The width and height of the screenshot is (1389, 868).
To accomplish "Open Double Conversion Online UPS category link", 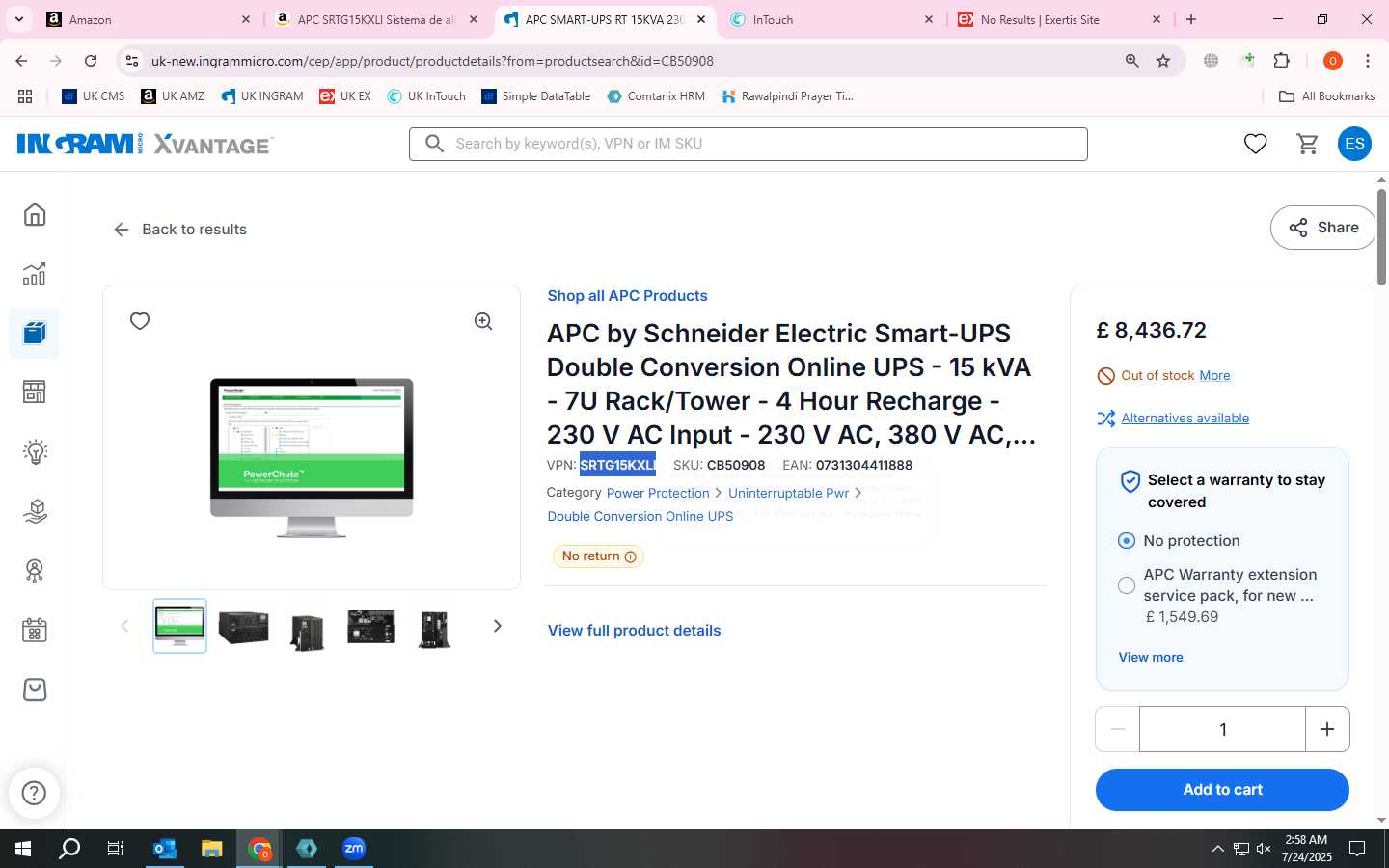I will 640,517.
